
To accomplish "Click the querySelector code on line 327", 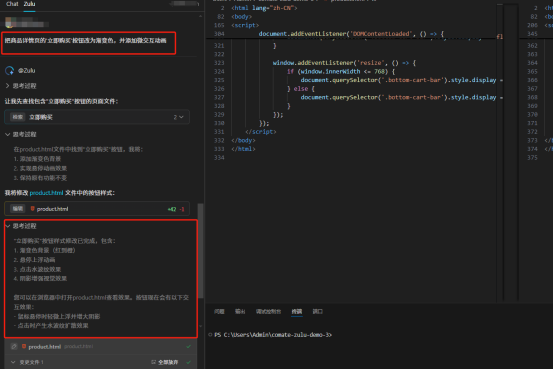I will pyautogui.click(x=401, y=97).
